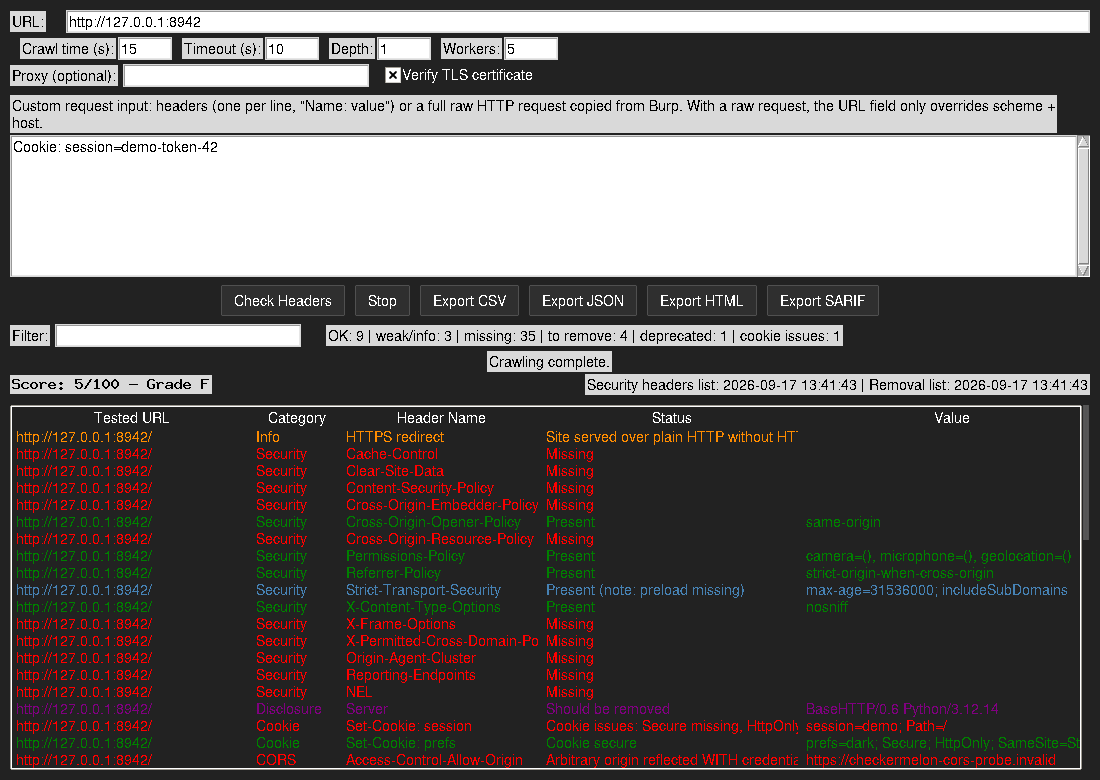This screenshot has height=780, width=1100.
Task: Click the Check Headers button
Action: pyautogui.click(x=283, y=301)
